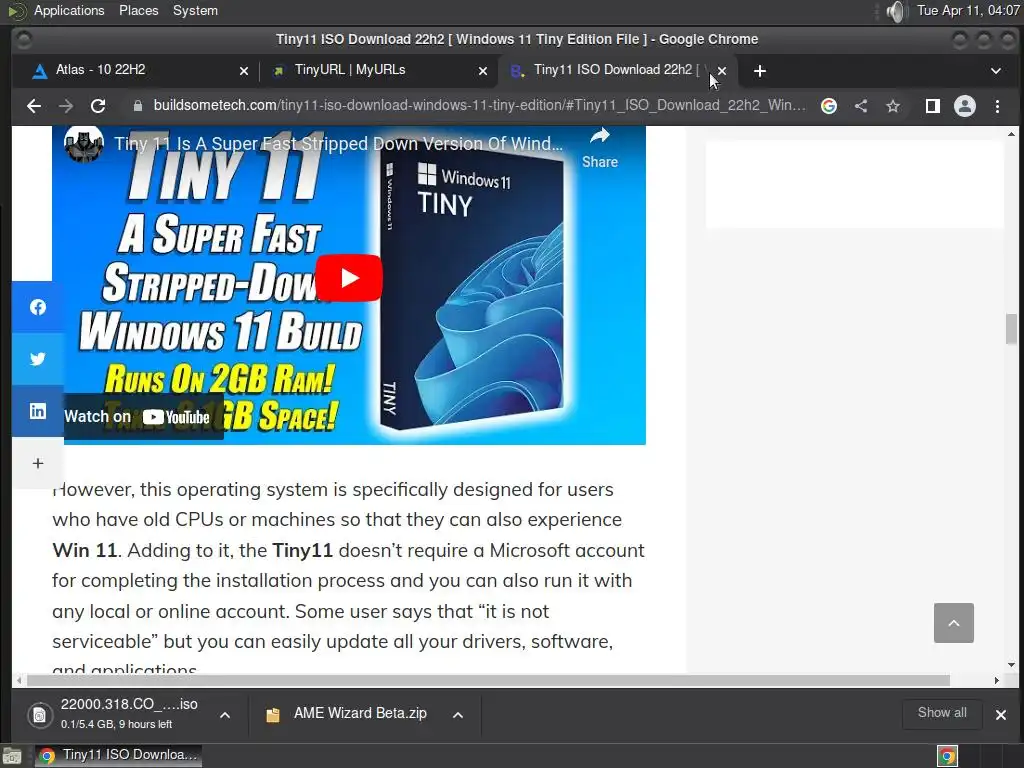Share on LinkedIn from sidebar
The image size is (1024, 768).
click(x=38, y=411)
